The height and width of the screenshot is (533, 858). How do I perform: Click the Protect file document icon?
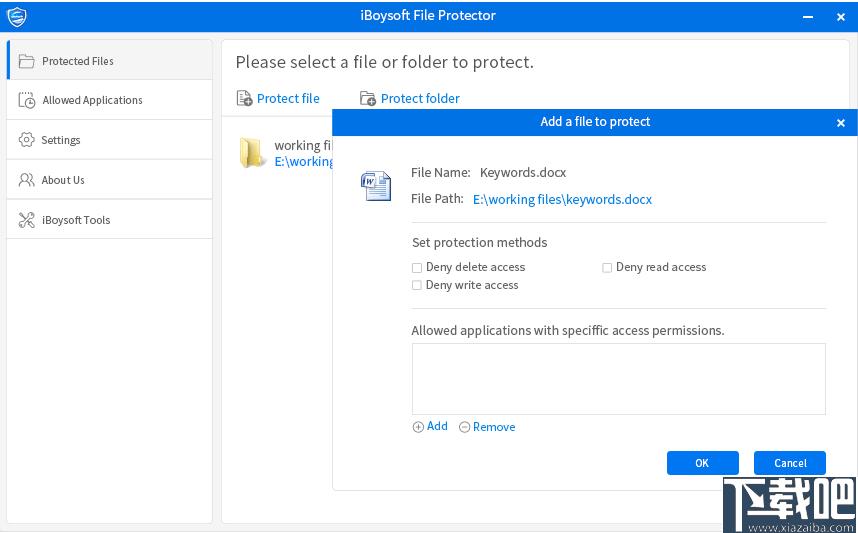point(244,98)
